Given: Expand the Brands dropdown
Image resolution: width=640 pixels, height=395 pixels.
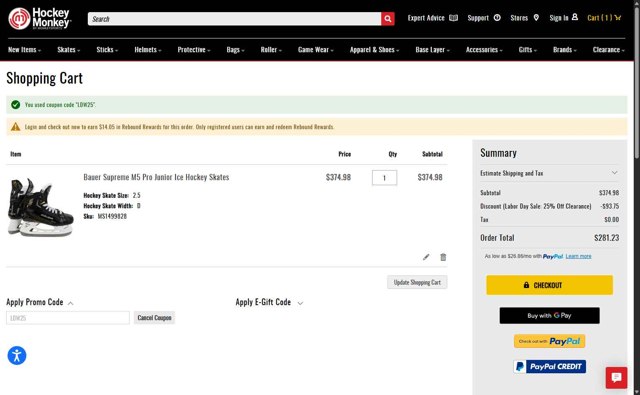Looking at the screenshot, I should (565, 50).
